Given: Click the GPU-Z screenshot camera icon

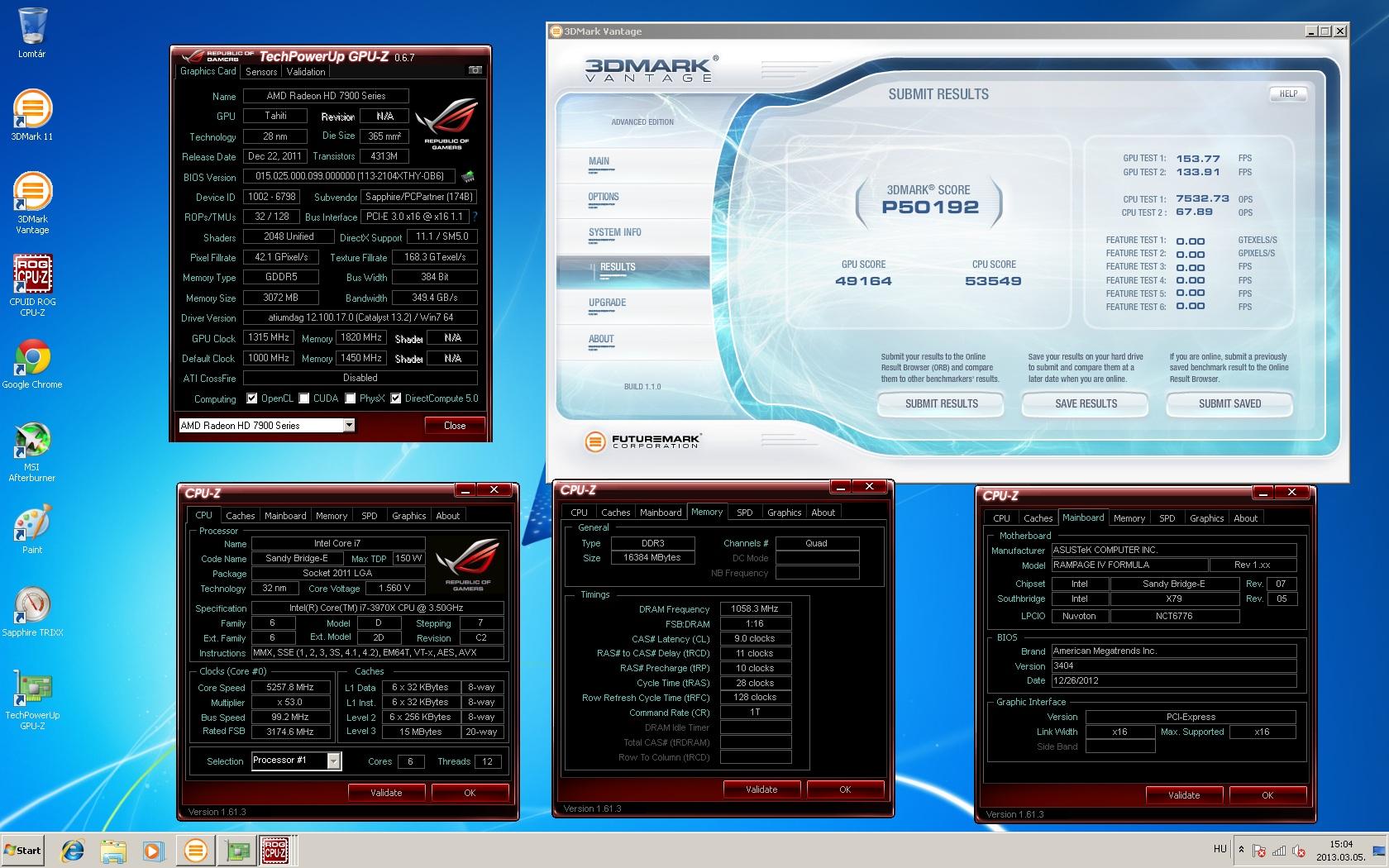Looking at the screenshot, I should [x=475, y=70].
